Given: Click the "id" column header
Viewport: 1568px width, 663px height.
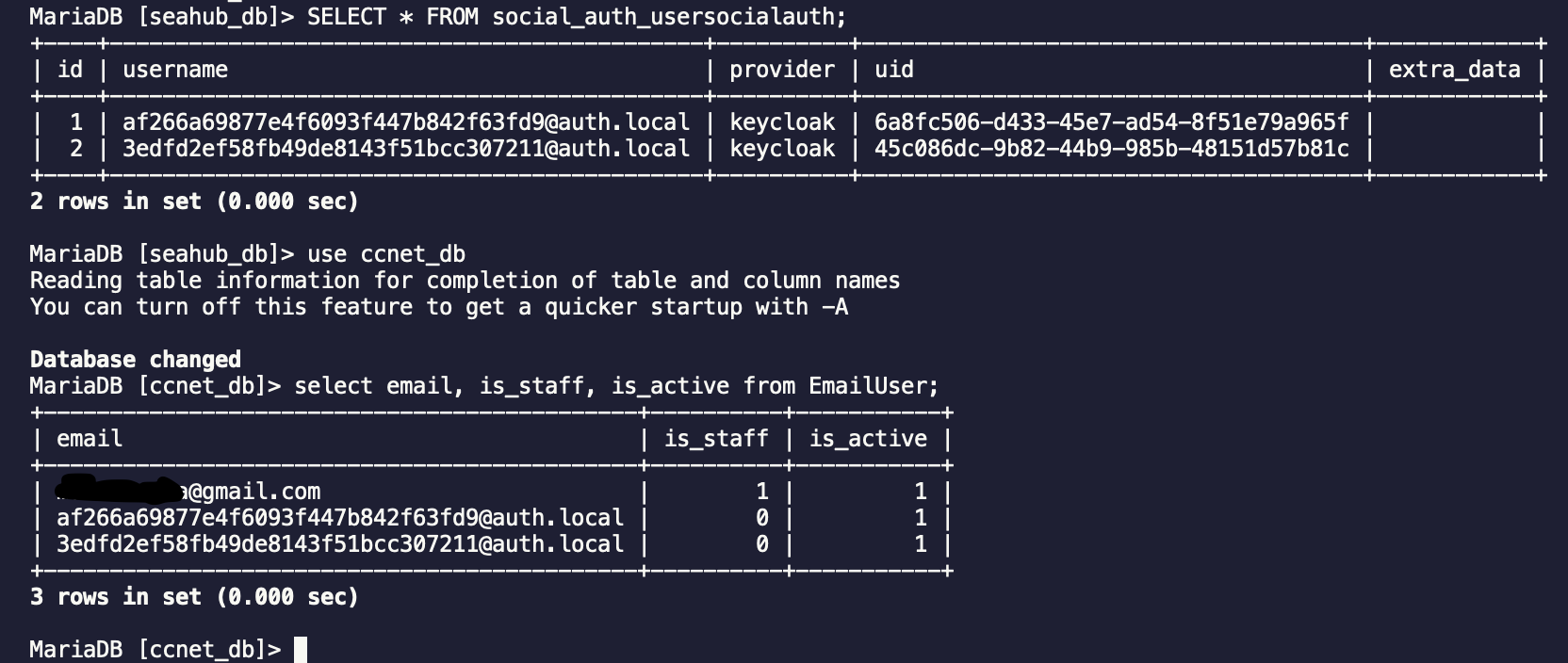Looking at the screenshot, I should click(71, 70).
